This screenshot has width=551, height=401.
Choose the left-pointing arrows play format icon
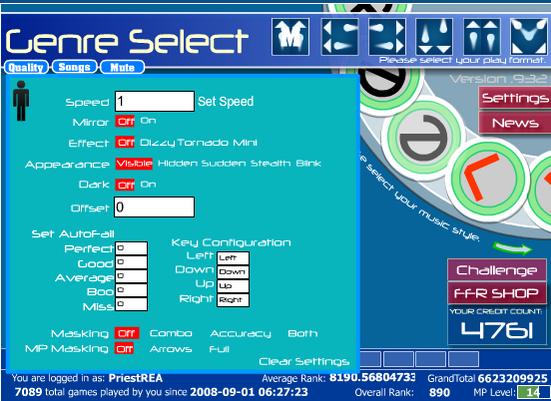(340, 37)
